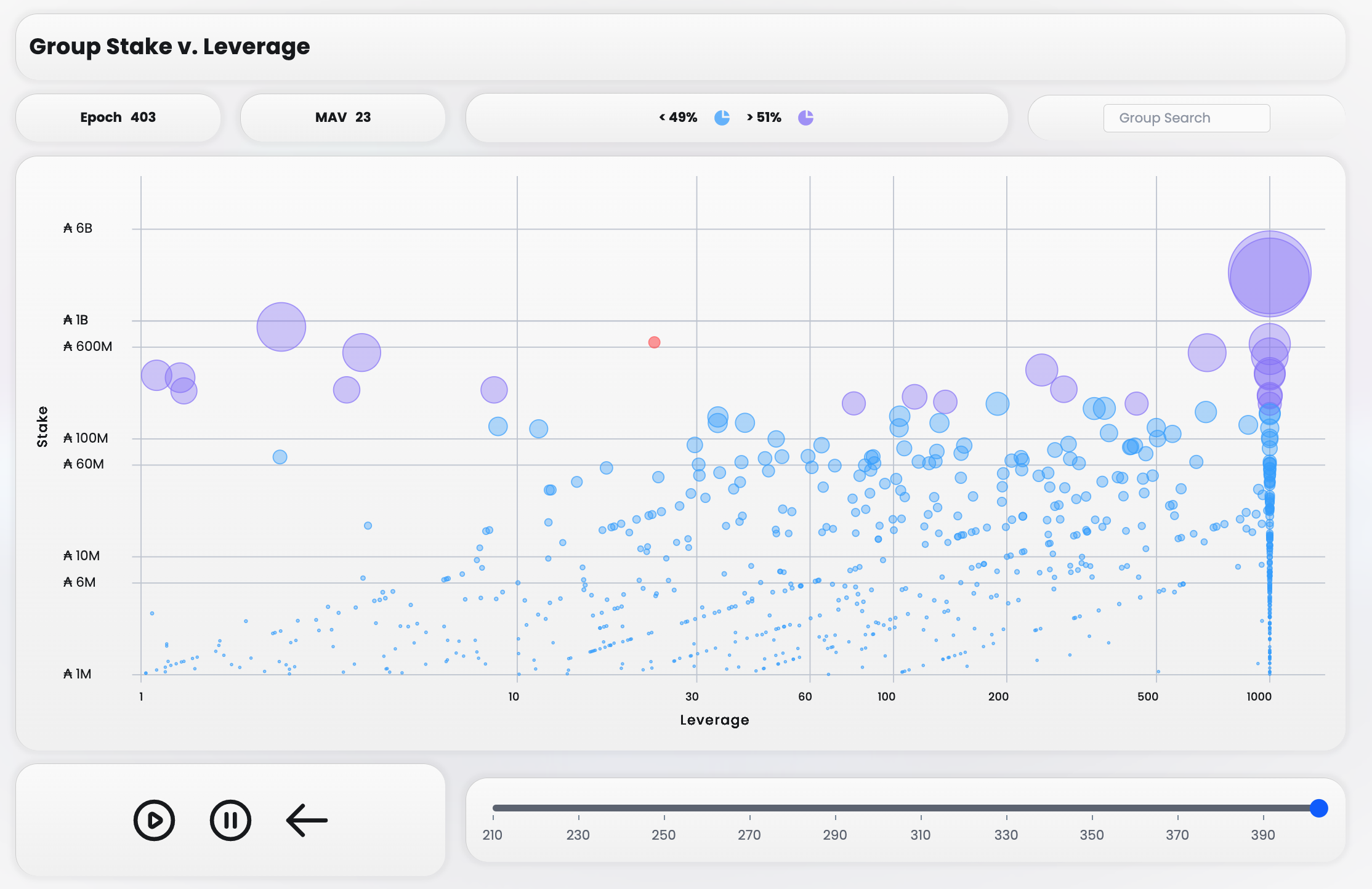Image resolution: width=1372 pixels, height=889 pixels.
Task: Click the blue pie chart icon
Action: tap(722, 118)
